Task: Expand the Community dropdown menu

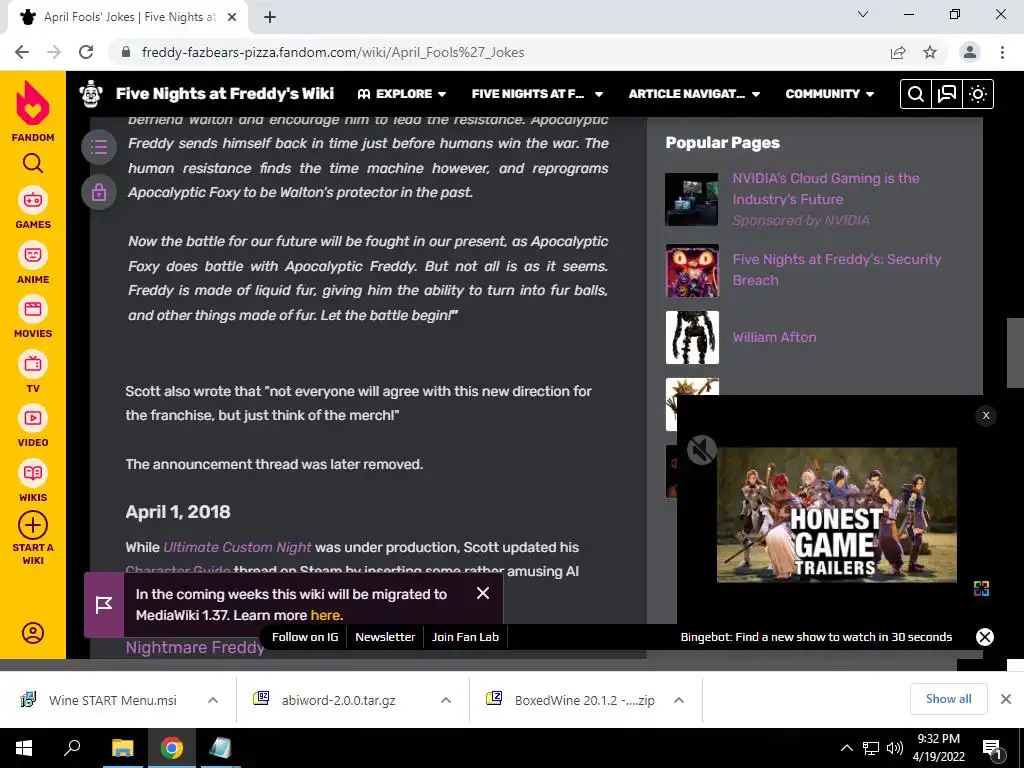Action: coord(829,94)
